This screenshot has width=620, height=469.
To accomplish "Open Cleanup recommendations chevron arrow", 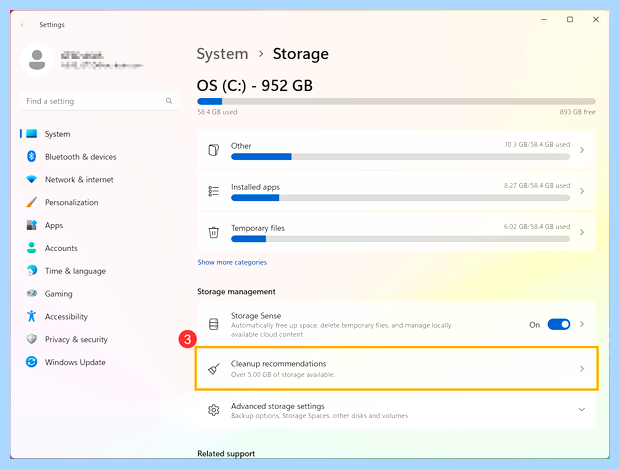I will tap(582, 369).
